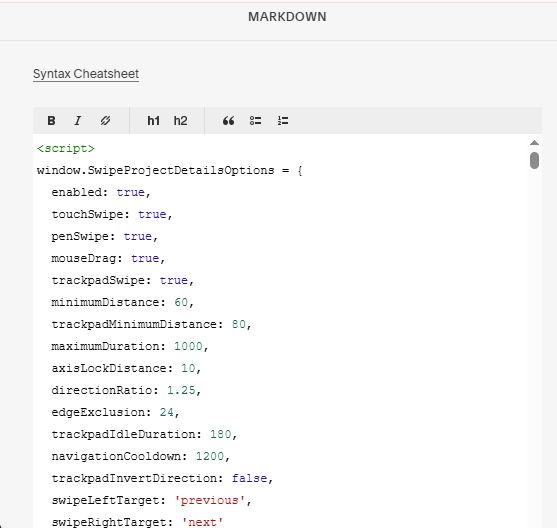Create a numbered list with the ordered list icon

pyautogui.click(x=283, y=121)
